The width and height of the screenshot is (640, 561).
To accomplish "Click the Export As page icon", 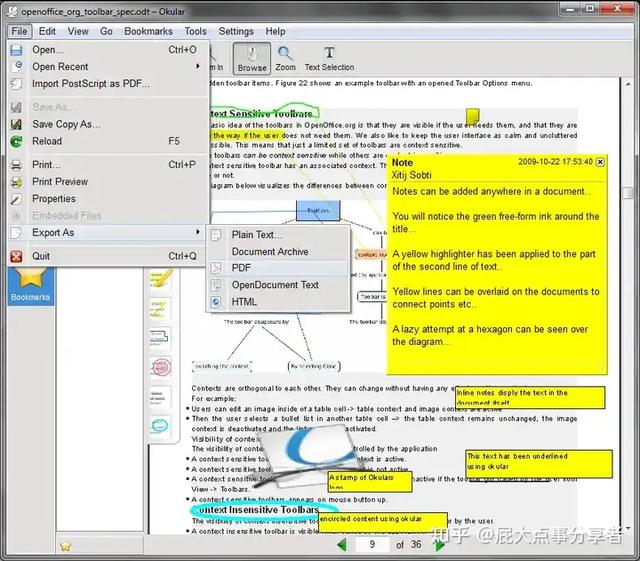I will tap(16, 233).
